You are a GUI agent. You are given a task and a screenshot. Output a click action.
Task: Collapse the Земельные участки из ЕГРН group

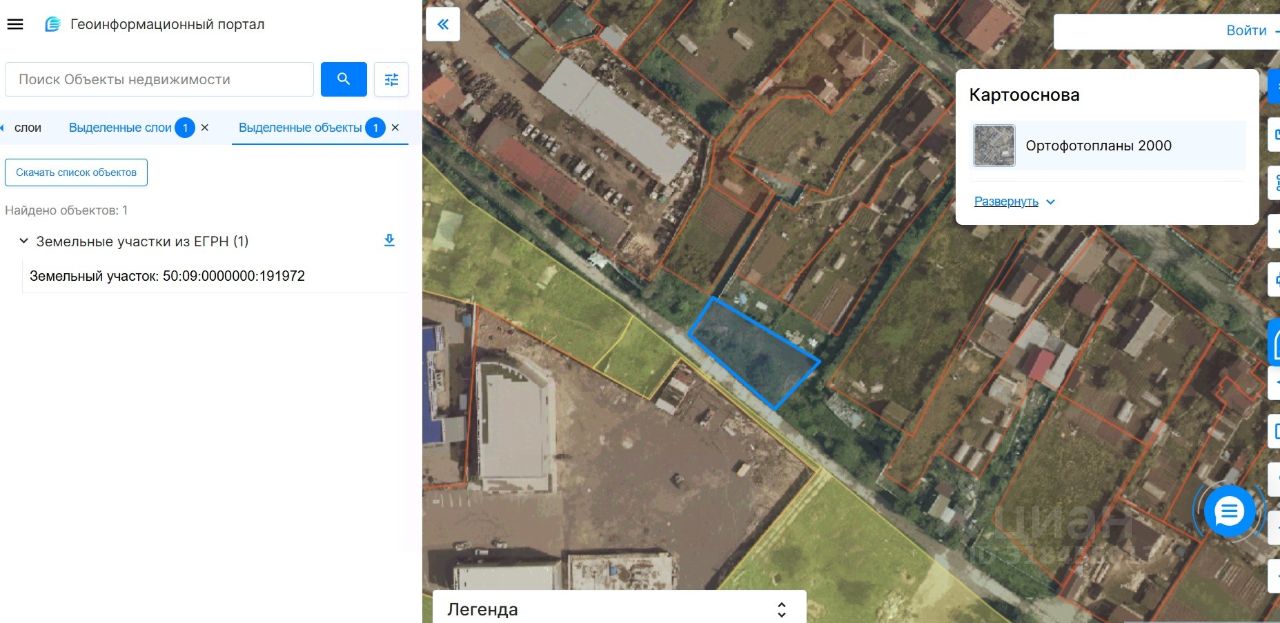[x=24, y=241]
